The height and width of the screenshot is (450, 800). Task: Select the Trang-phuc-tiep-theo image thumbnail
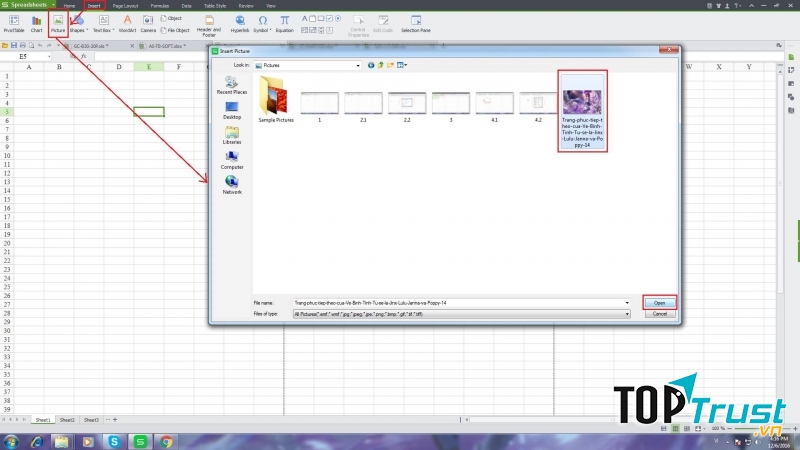point(582,110)
